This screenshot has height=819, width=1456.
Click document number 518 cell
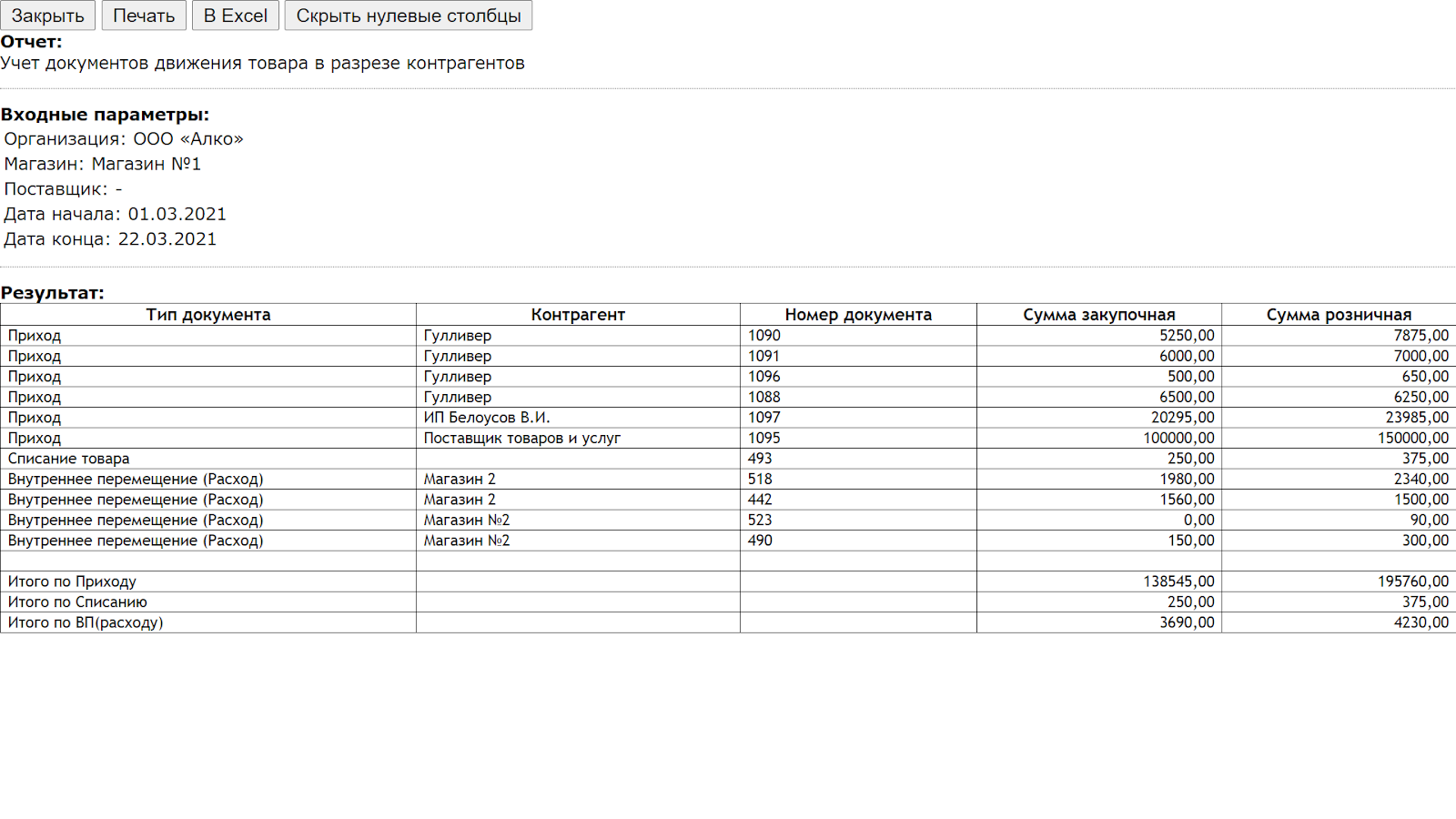click(x=760, y=479)
